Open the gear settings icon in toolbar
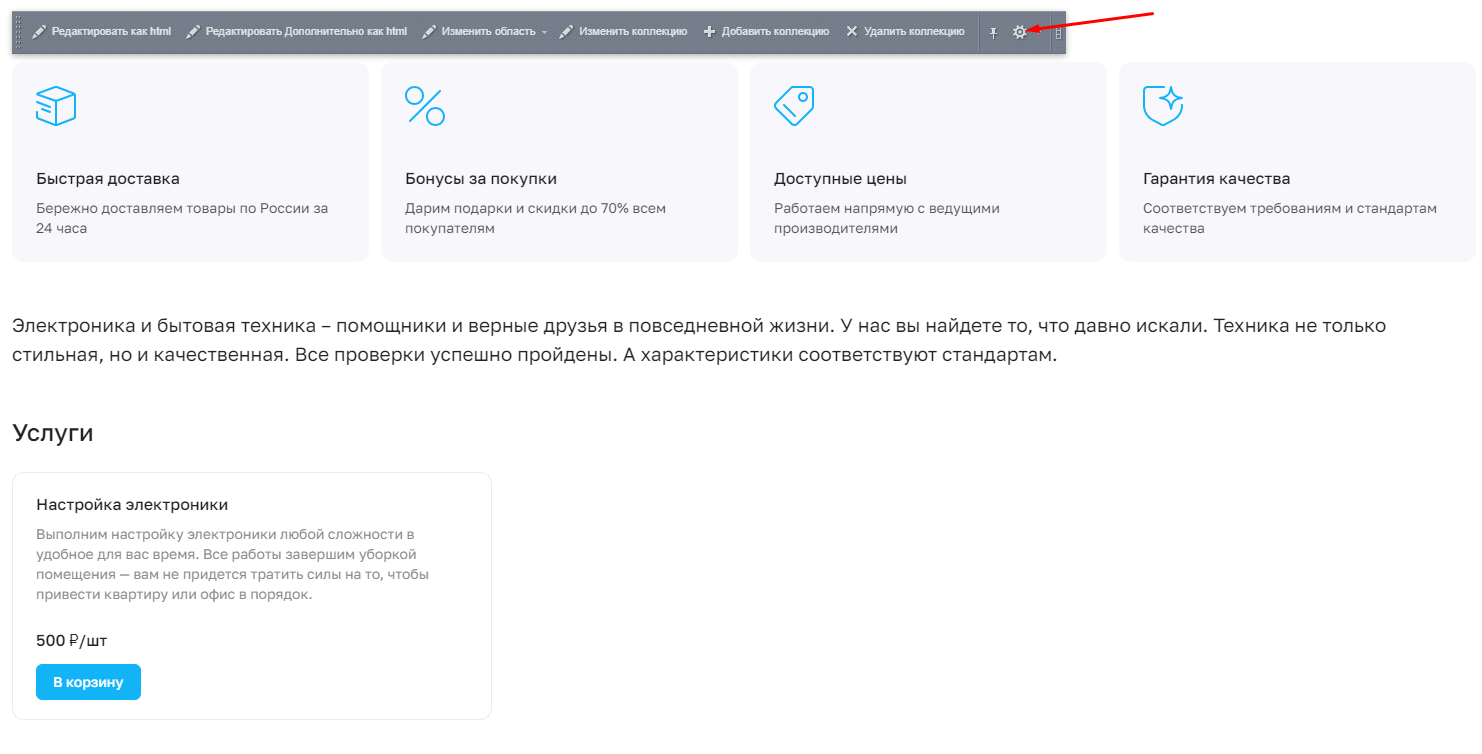Screen dimensions: 1482x754 click(1019, 32)
